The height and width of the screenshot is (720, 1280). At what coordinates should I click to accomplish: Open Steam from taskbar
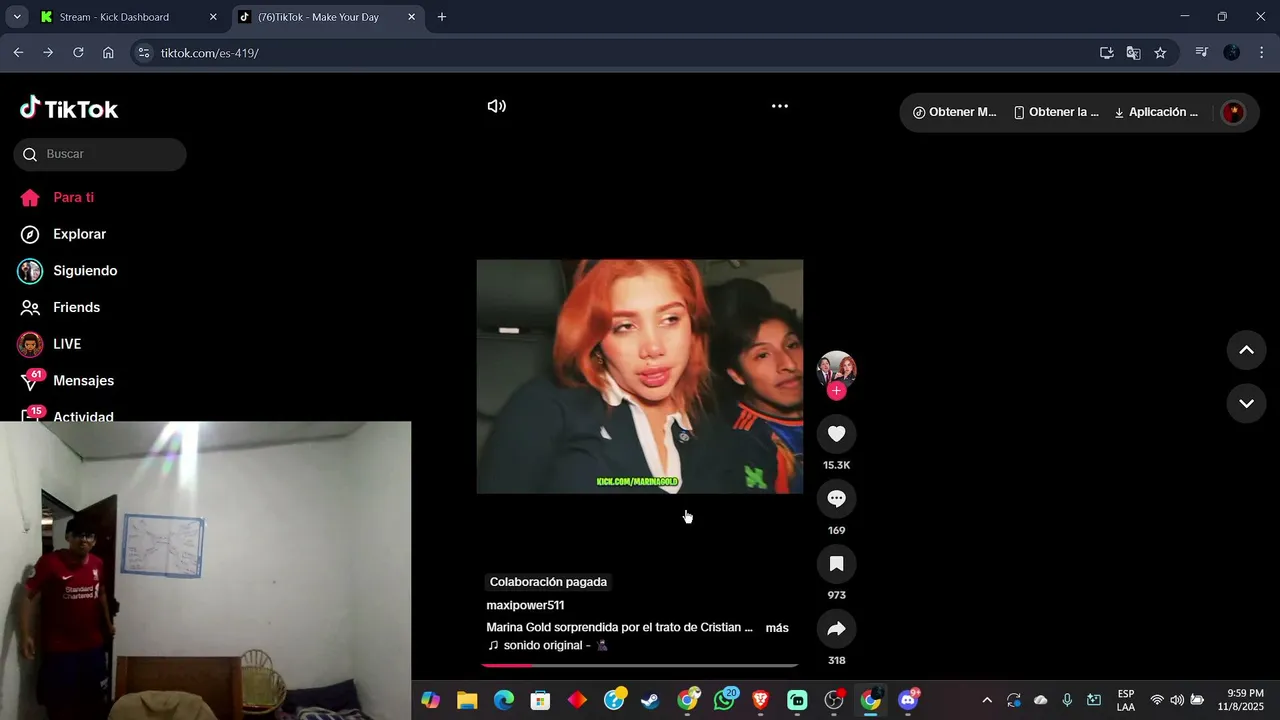650,700
